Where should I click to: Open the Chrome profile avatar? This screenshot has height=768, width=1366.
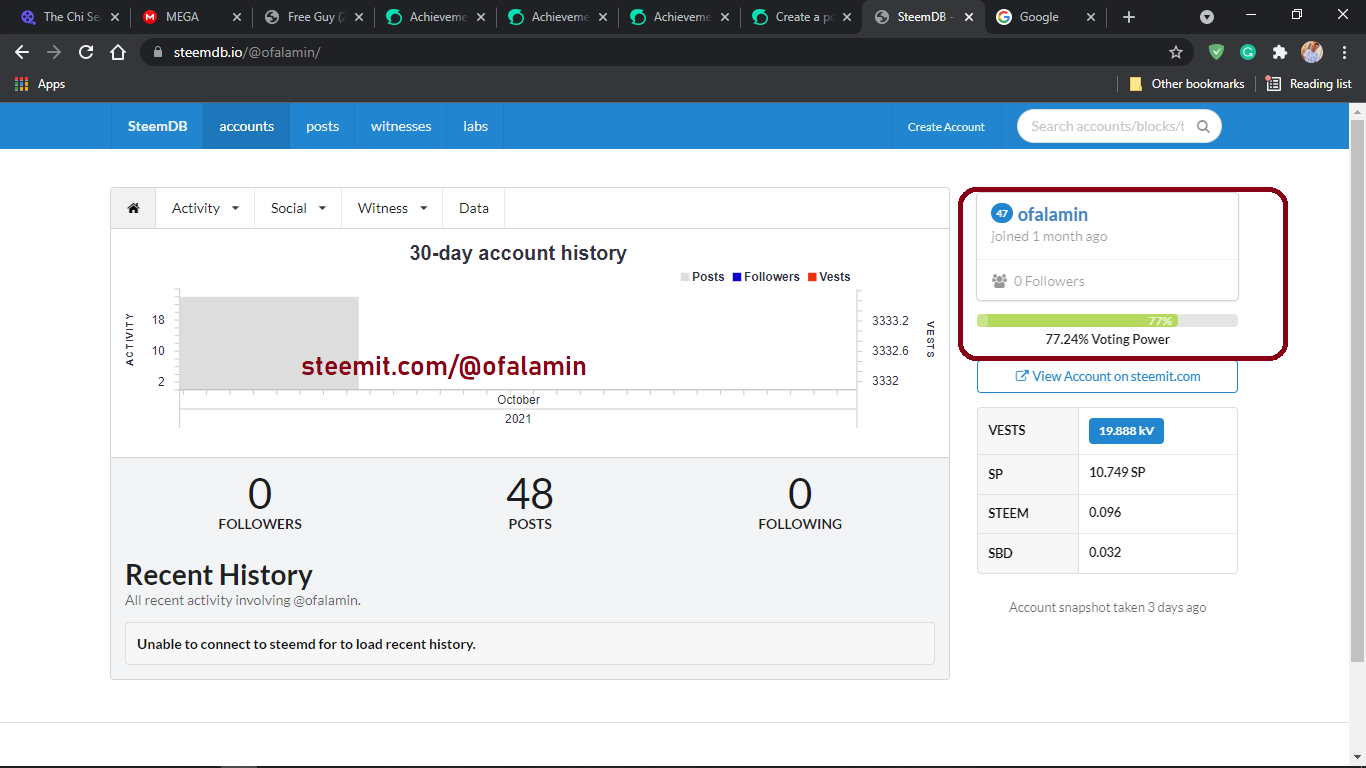[x=1312, y=52]
